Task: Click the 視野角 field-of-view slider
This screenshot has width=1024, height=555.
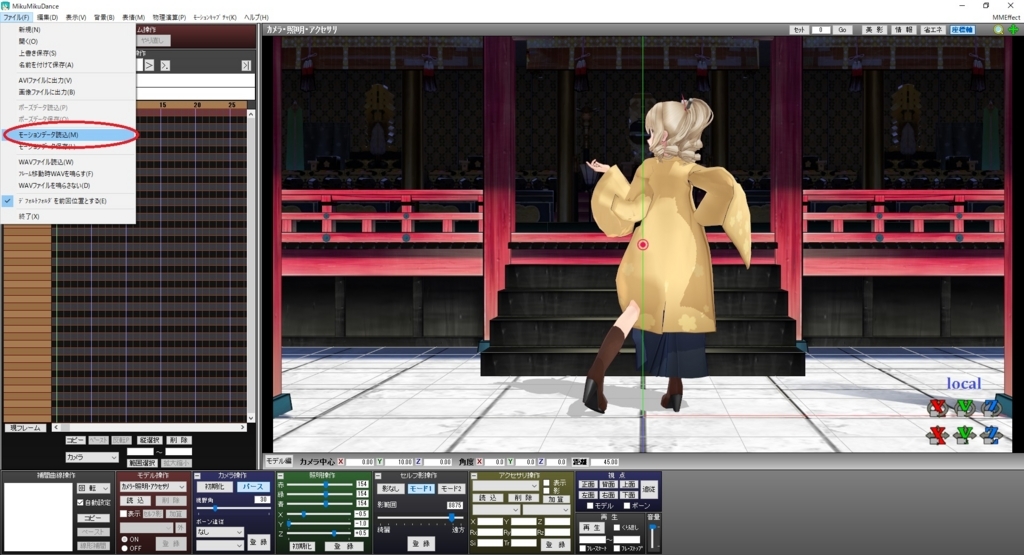Action: (x=234, y=508)
